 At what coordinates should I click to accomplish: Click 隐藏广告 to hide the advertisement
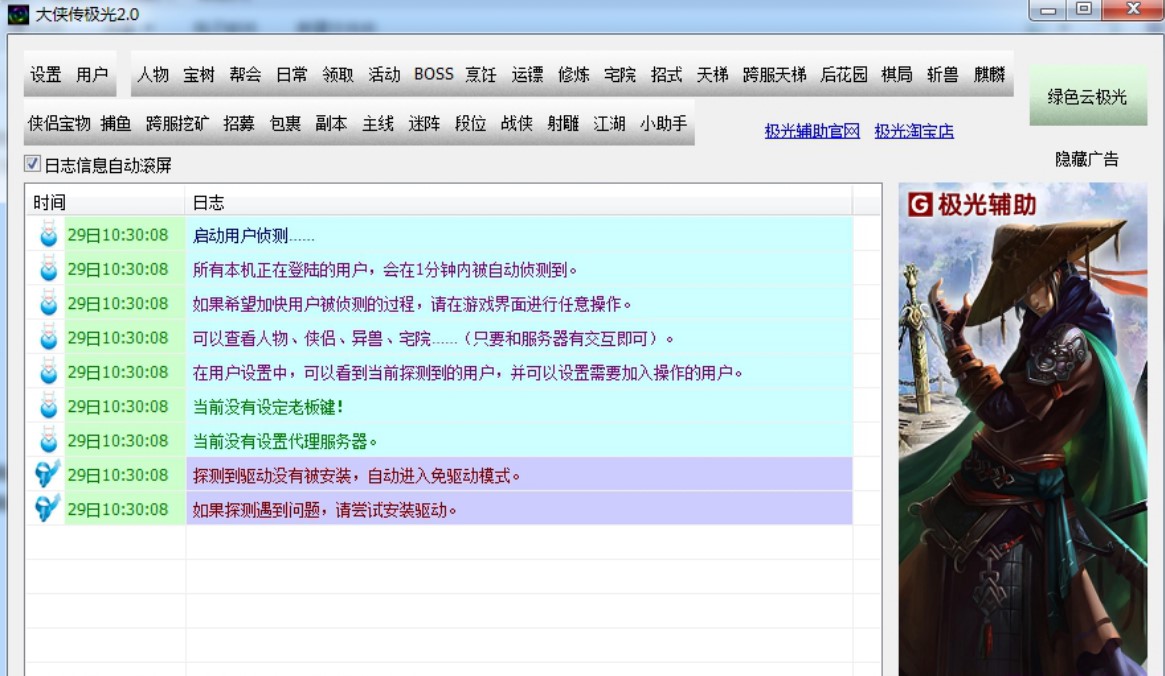[x=1087, y=159]
